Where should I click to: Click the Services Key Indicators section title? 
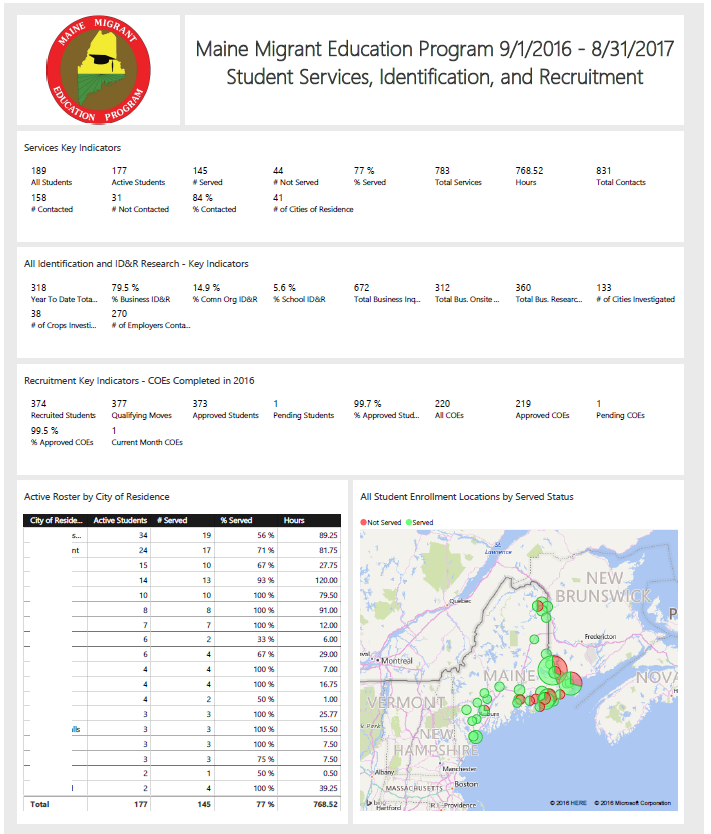[x=72, y=147]
